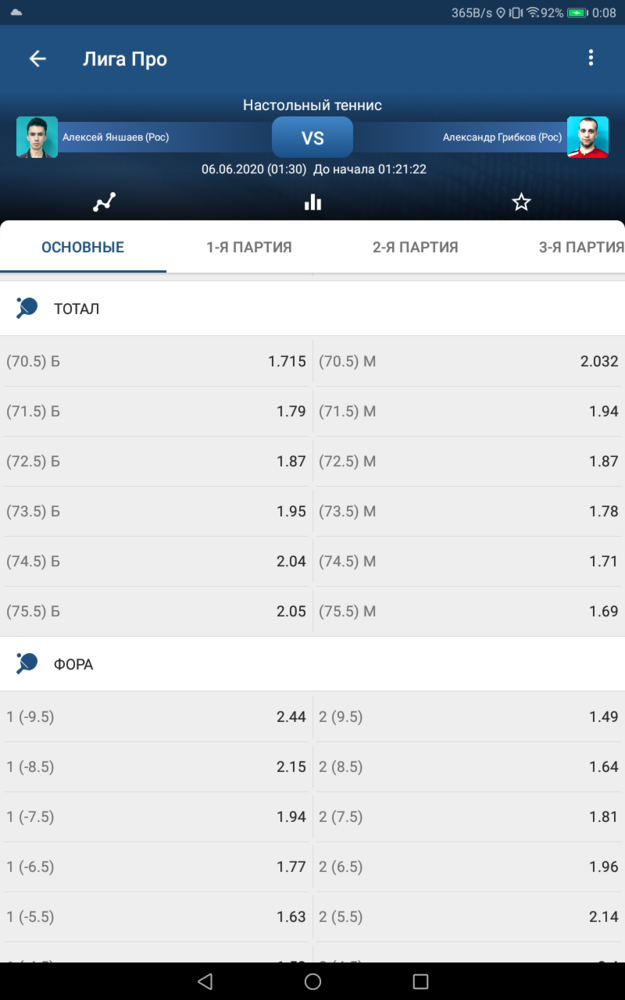Add match to favorites with star icon
This screenshot has height=1000, width=625.
pyautogui.click(x=521, y=203)
